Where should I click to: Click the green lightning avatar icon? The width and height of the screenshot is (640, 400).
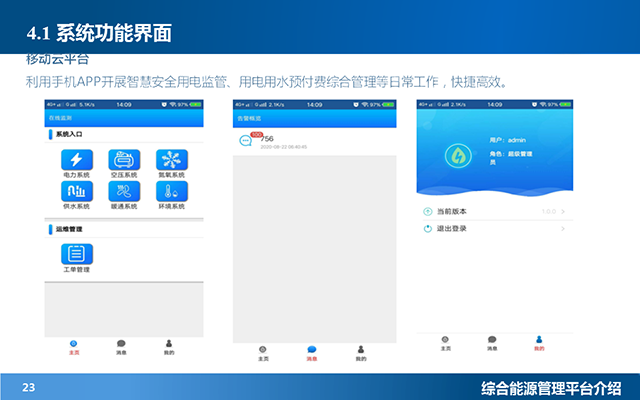[x=458, y=156]
